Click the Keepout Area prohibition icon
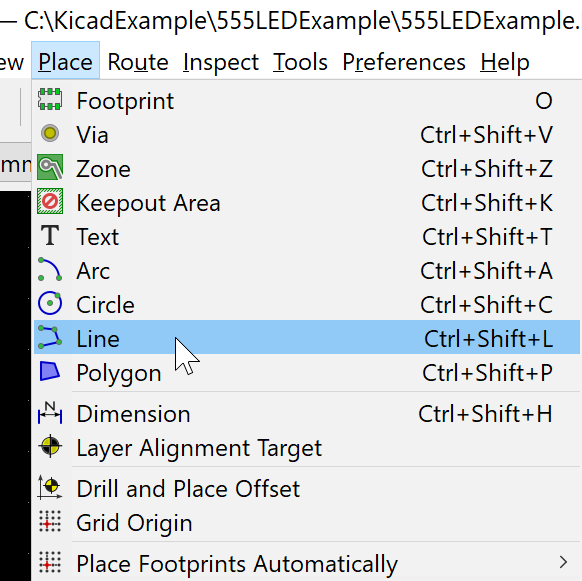The image size is (582, 581). pos(50,202)
